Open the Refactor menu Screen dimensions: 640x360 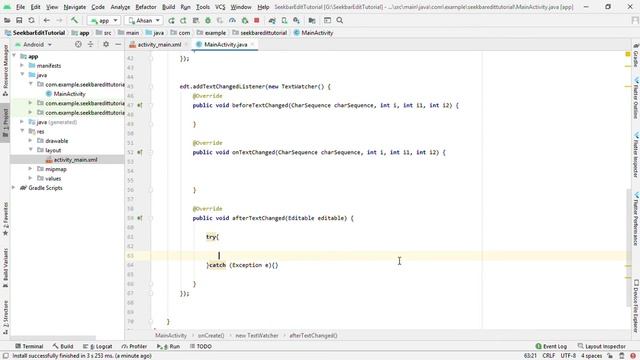coord(146,7)
